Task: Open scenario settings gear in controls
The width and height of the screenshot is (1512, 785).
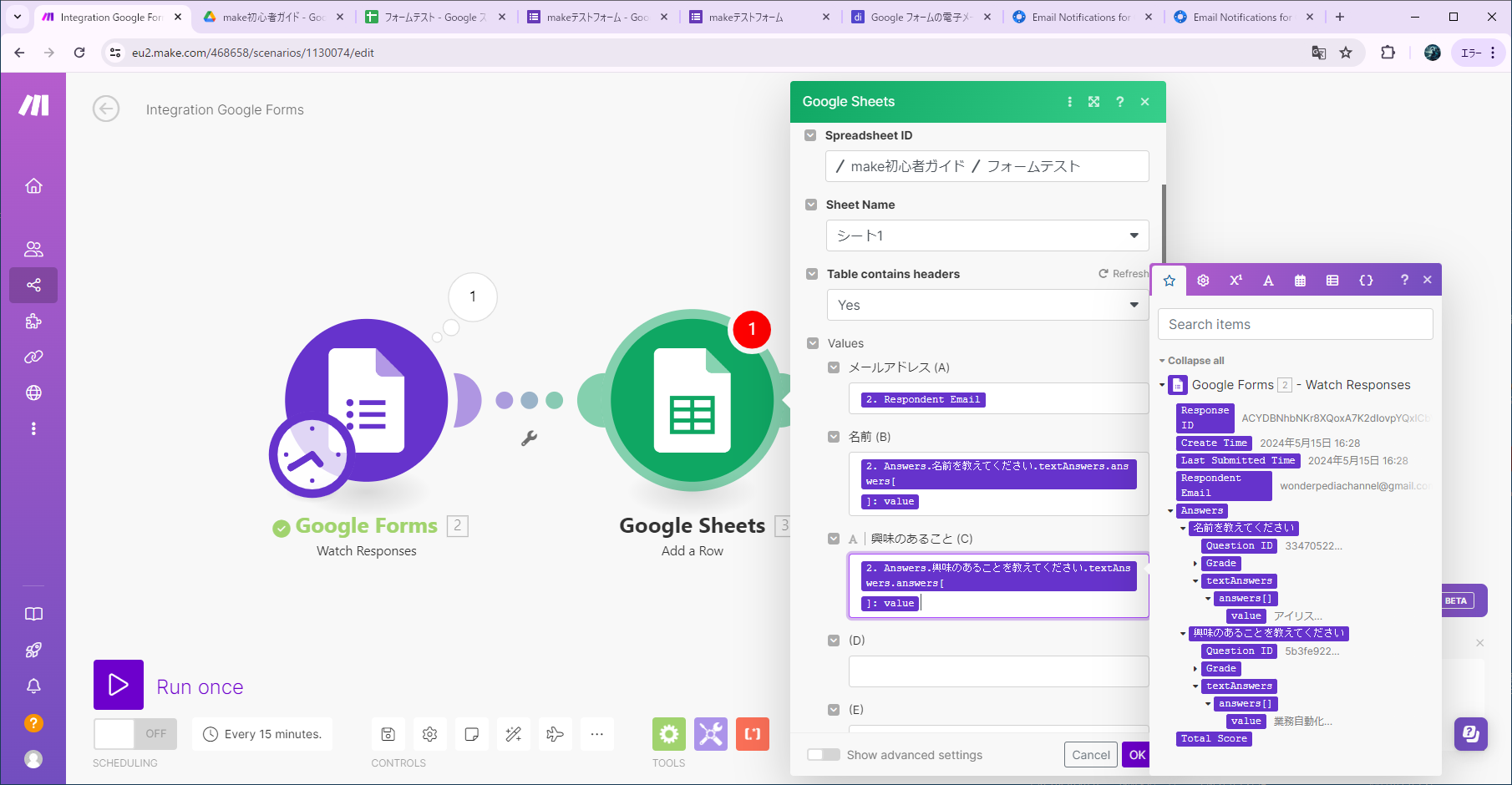Action: [x=429, y=734]
